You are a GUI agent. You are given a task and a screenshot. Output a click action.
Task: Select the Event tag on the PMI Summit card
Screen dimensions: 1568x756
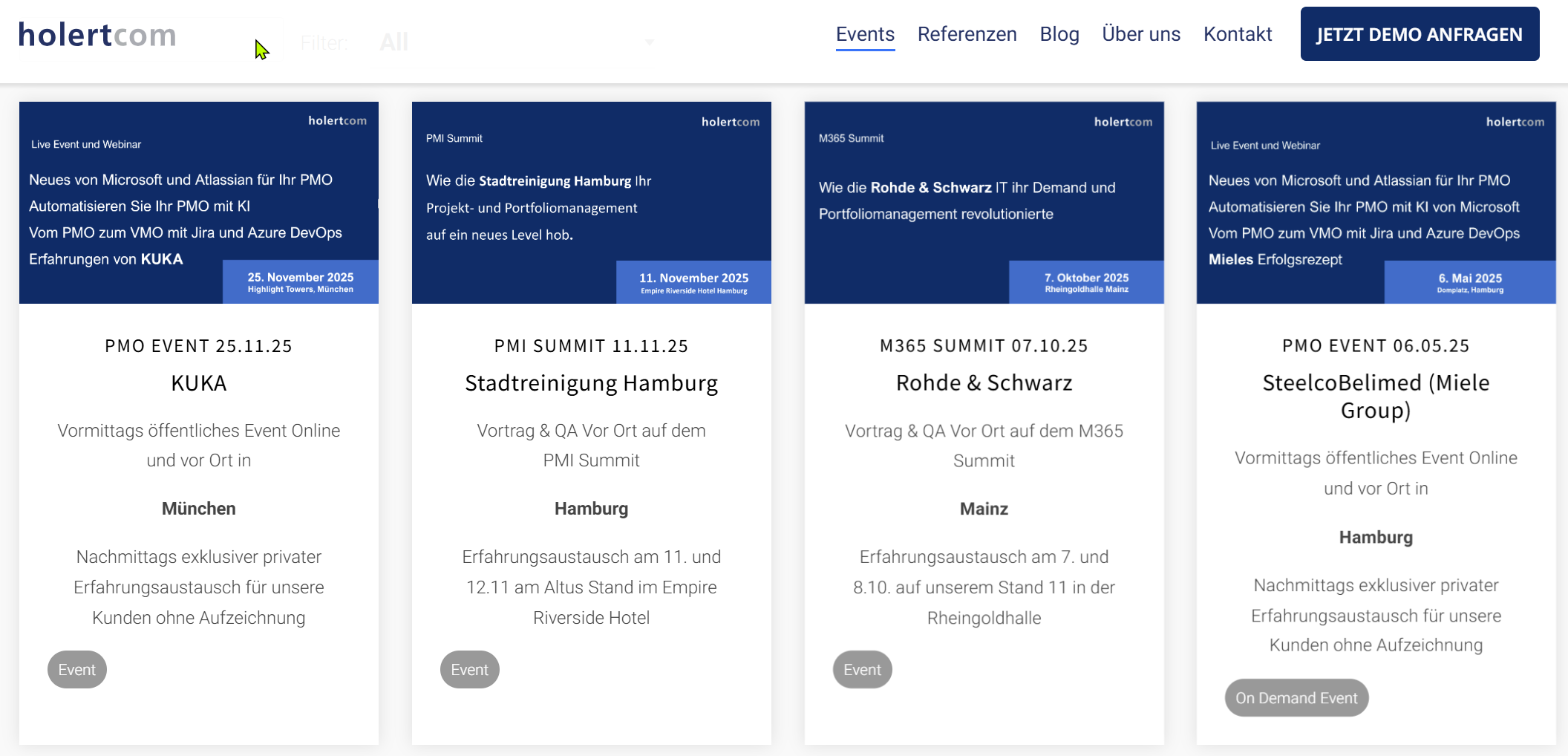469,670
